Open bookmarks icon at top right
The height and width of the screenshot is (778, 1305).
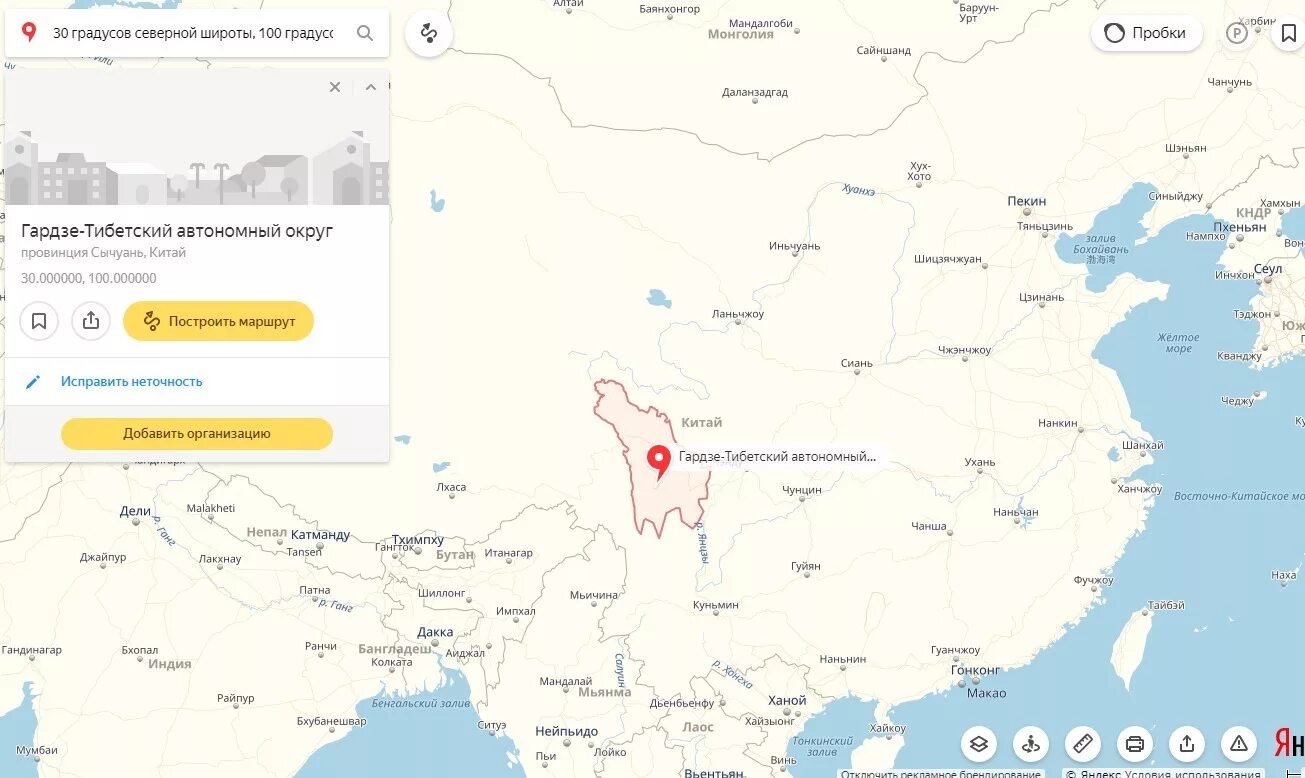click(1288, 33)
